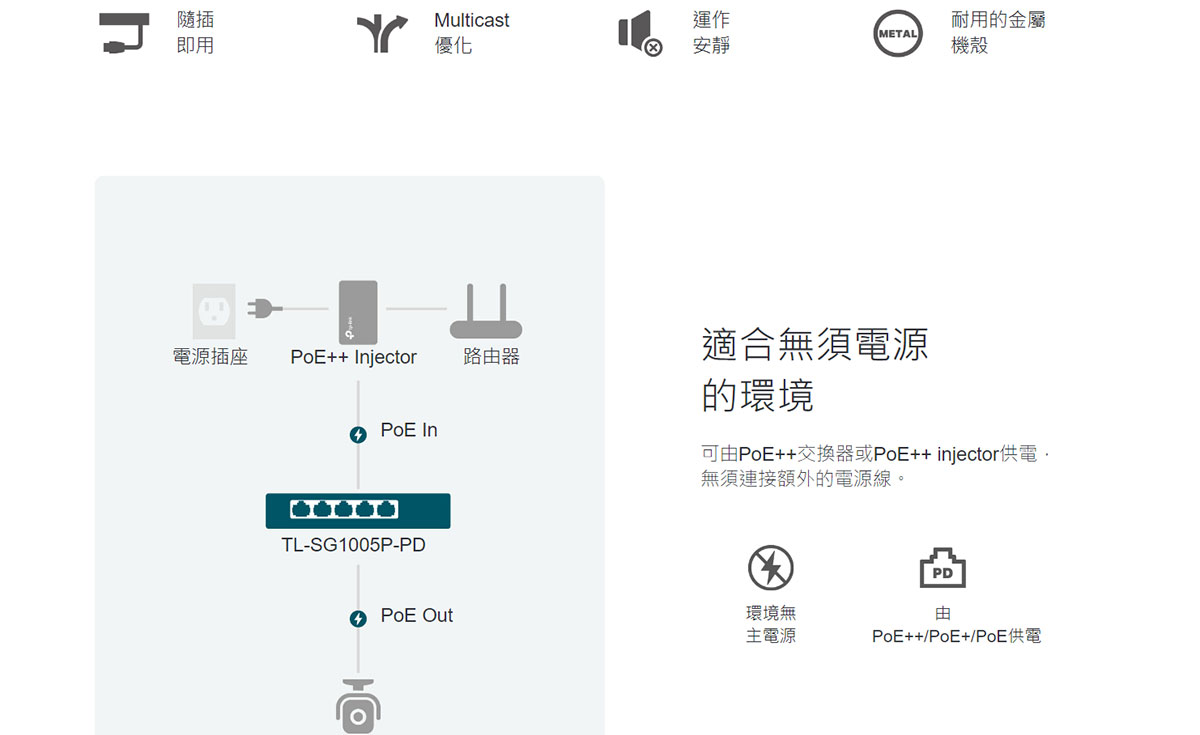This screenshot has height=735, width=1200.
Task: Click the heading '適合無須電源的環境'
Action: 815,370
